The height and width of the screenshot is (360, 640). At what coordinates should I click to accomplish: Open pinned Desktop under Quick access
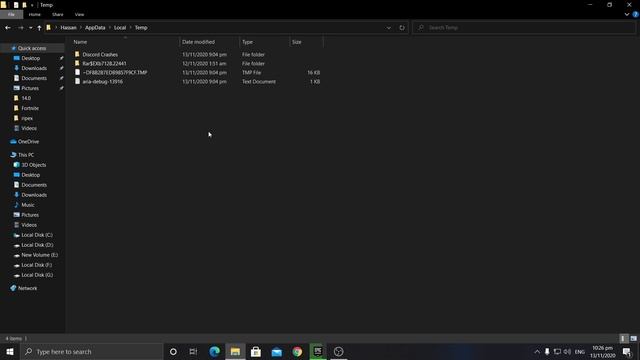click(31, 58)
